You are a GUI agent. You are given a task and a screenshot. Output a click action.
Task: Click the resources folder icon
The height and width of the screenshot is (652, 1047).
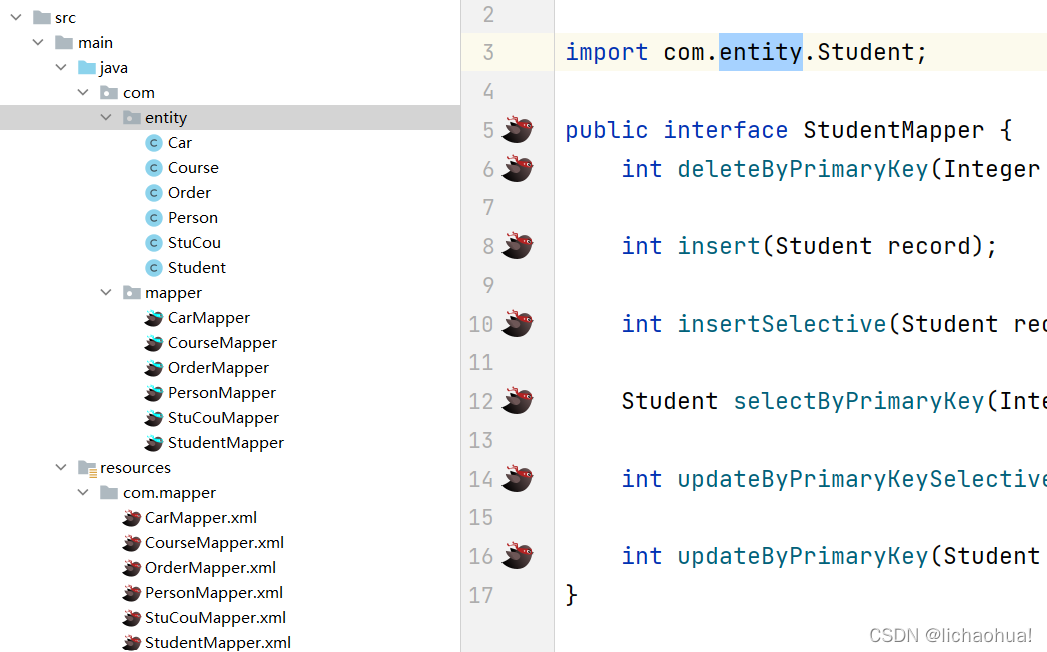[x=87, y=468]
